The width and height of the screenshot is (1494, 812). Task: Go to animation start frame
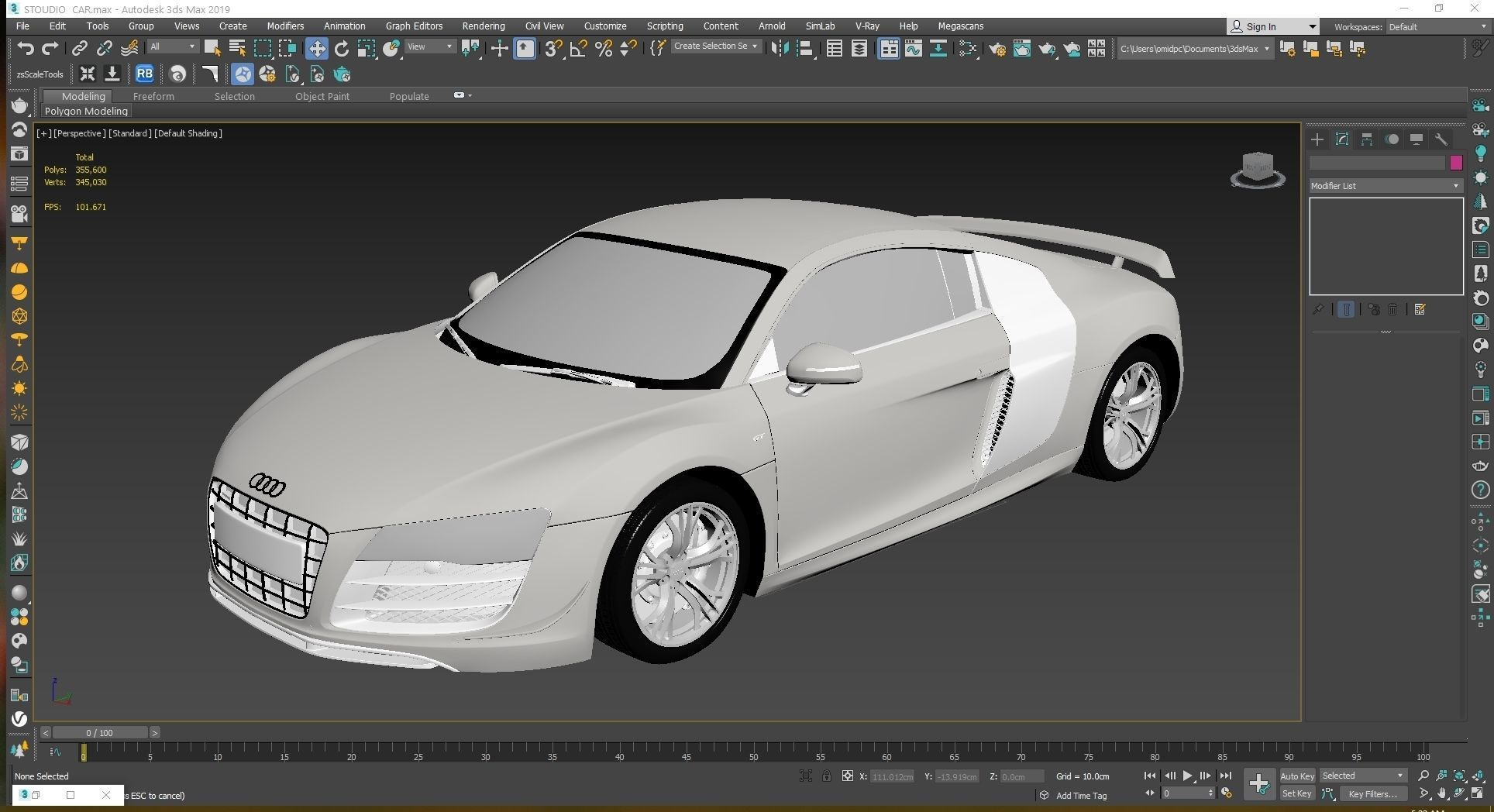[1150, 776]
